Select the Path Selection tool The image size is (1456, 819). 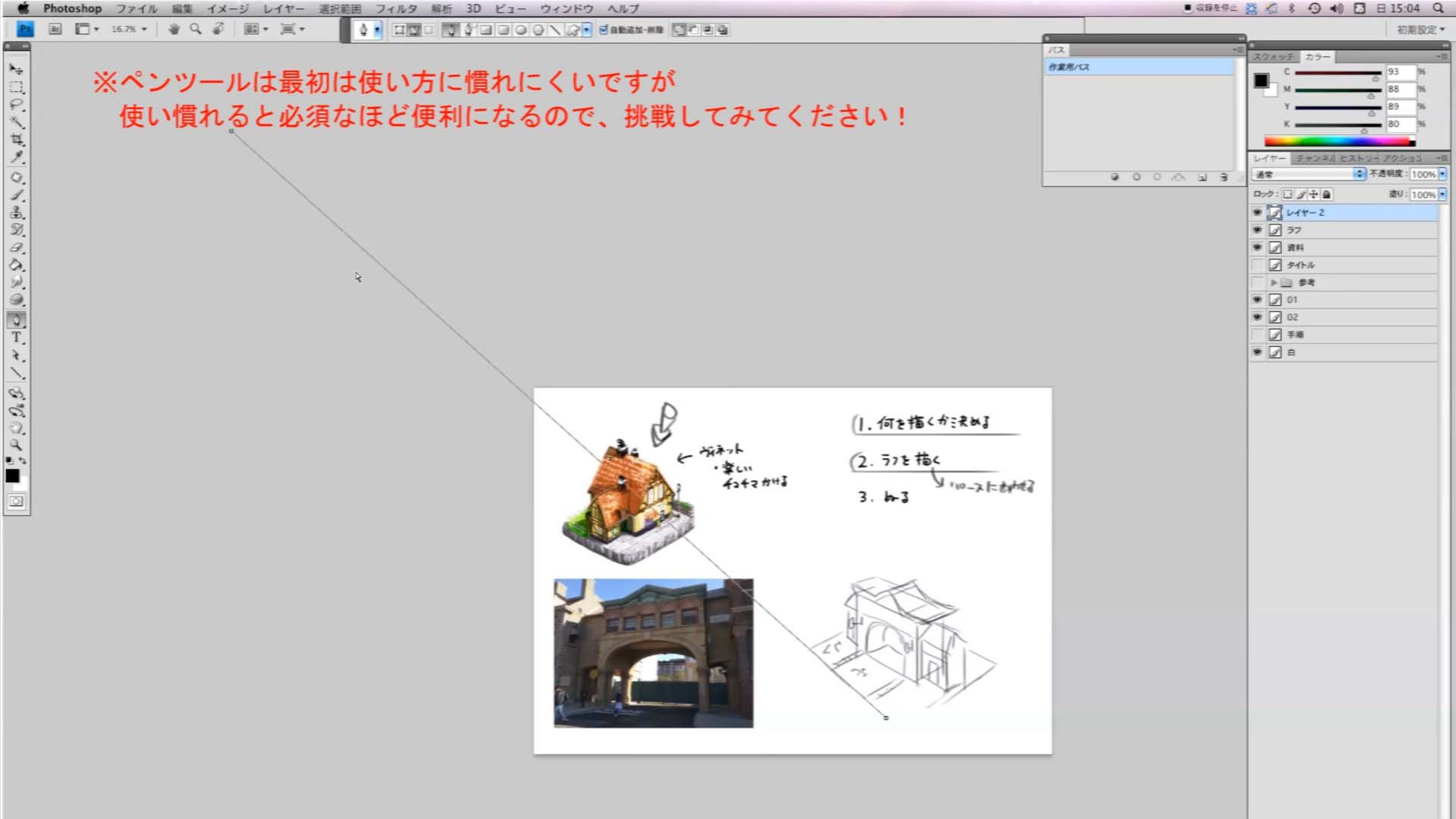tap(16, 355)
